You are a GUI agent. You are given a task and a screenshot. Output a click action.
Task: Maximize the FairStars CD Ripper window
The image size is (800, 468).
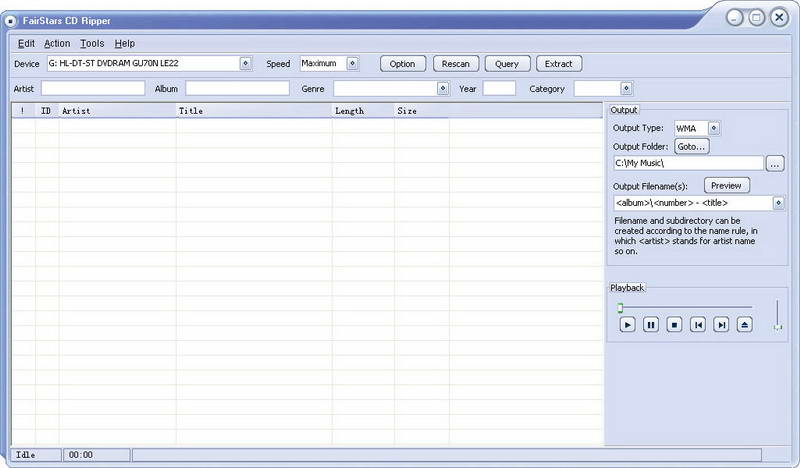pyautogui.click(x=757, y=18)
